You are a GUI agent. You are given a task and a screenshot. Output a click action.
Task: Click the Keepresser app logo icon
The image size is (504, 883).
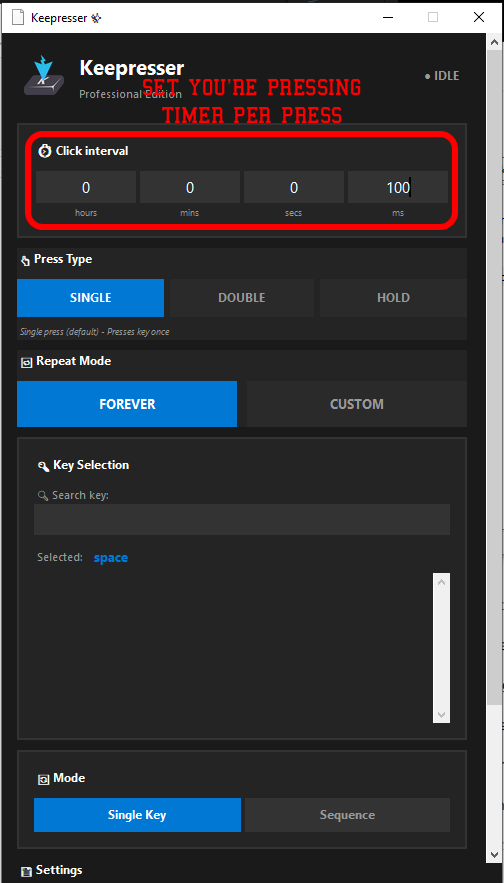[x=44, y=75]
